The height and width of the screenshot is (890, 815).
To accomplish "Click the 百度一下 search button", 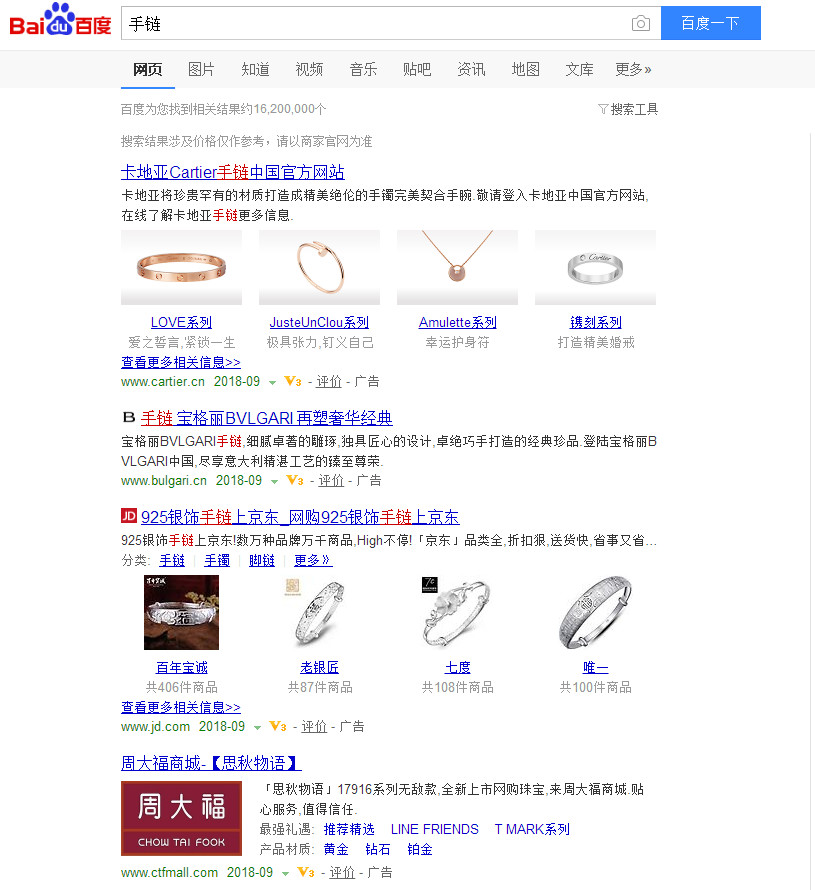I will coord(711,23).
